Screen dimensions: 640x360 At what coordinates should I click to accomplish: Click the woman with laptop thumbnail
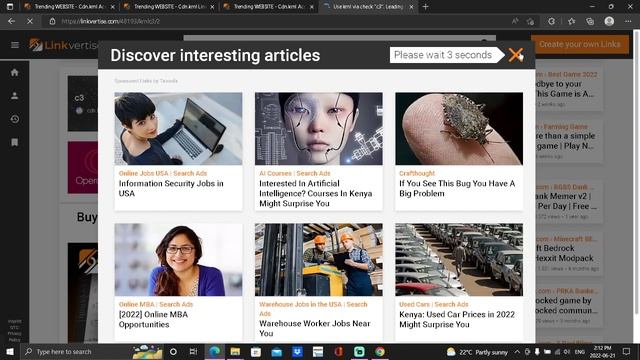178,129
